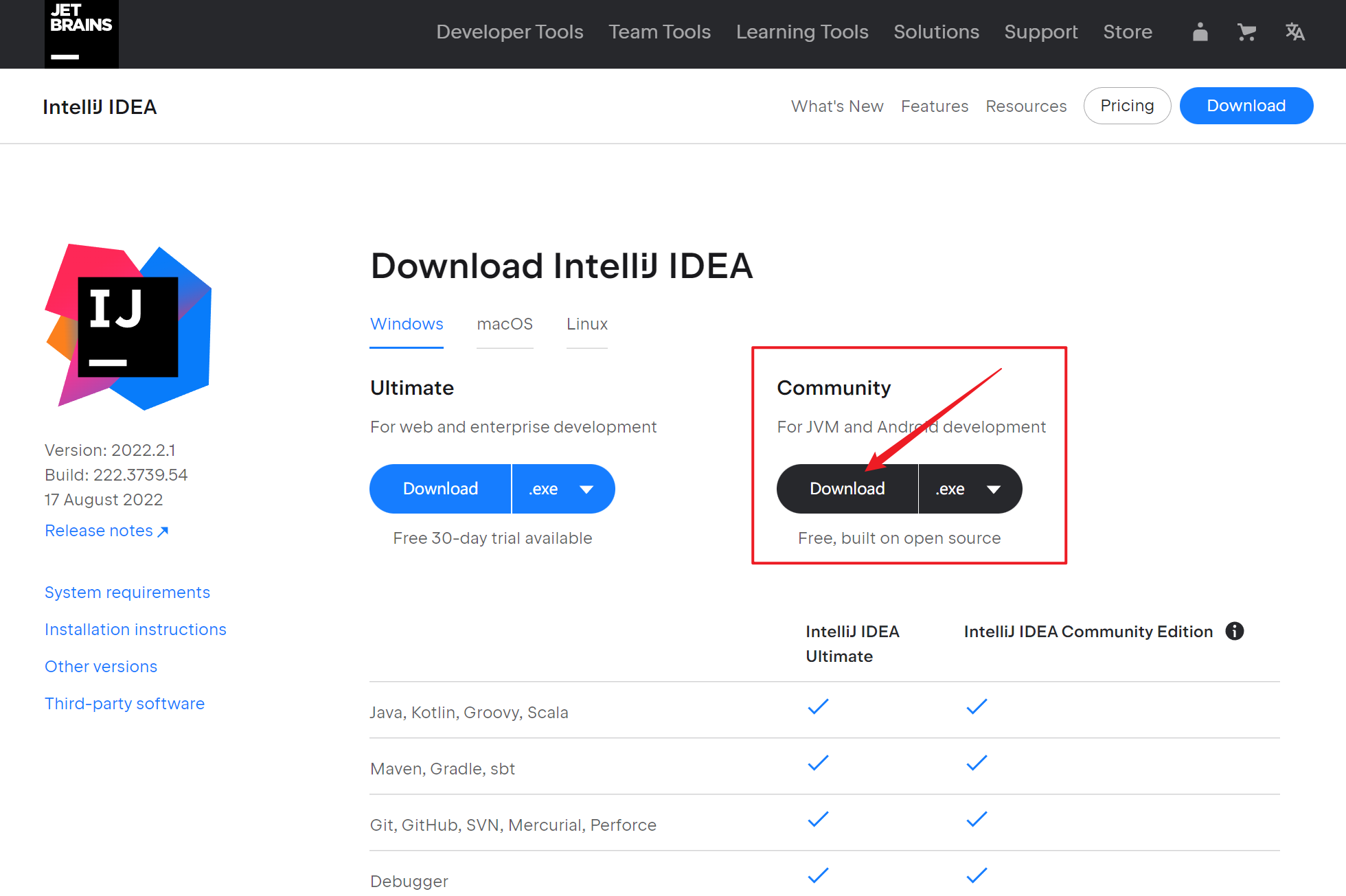Click the Community Edition info icon

[1234, 631]
